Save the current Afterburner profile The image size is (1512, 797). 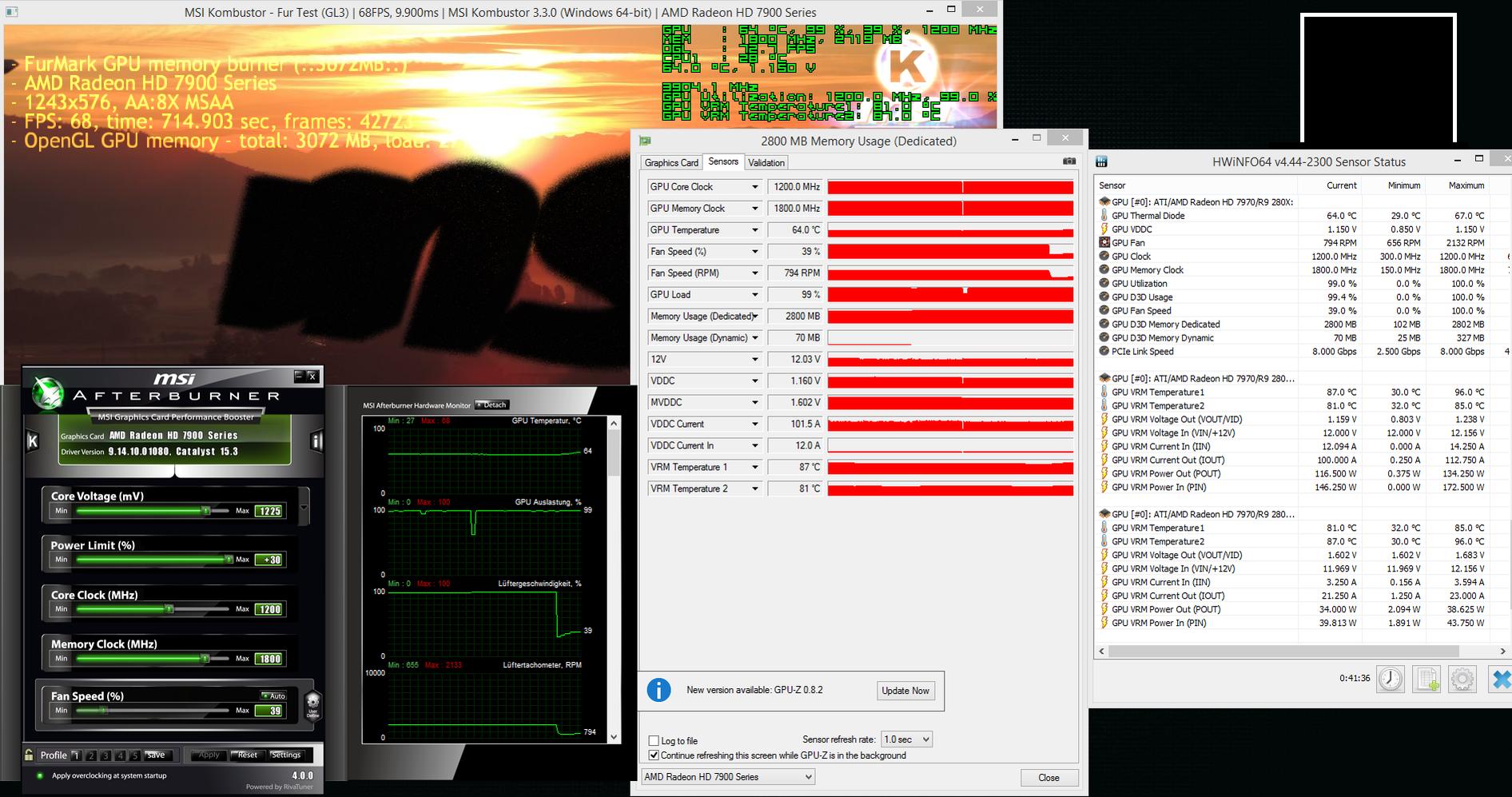click(156, 755)
